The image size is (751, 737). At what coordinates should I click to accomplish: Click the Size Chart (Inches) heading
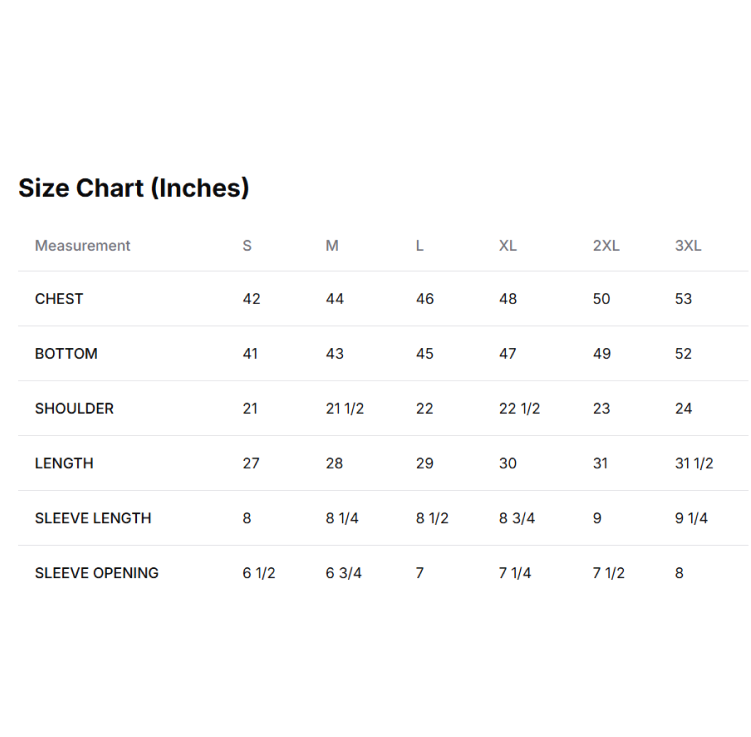pos(133,188)
